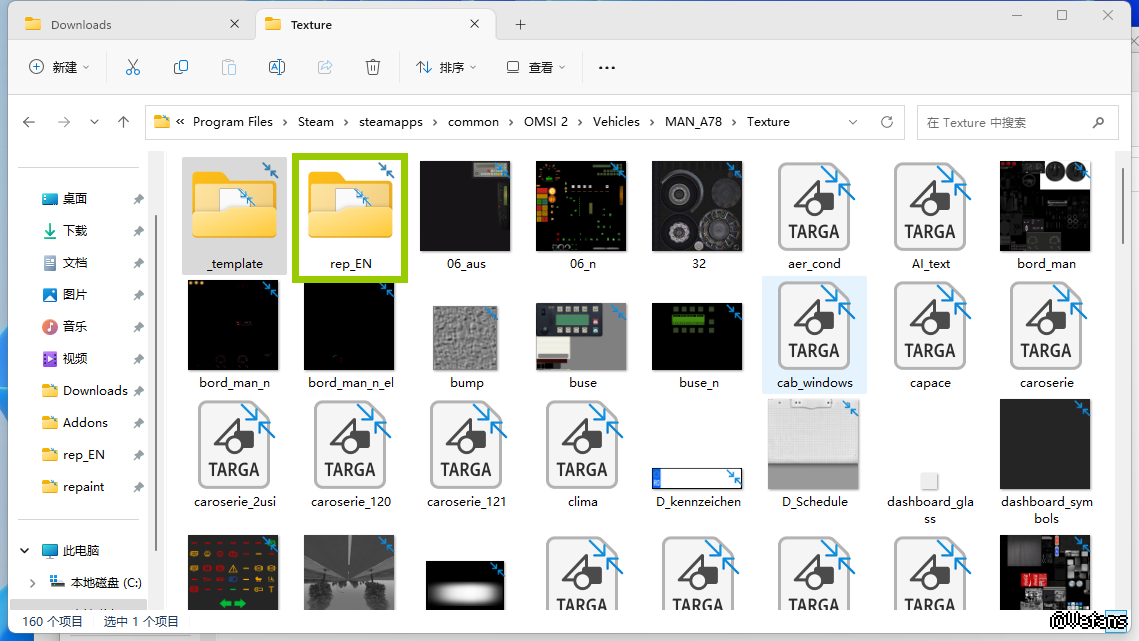Add a new tab with plus button

520,25
